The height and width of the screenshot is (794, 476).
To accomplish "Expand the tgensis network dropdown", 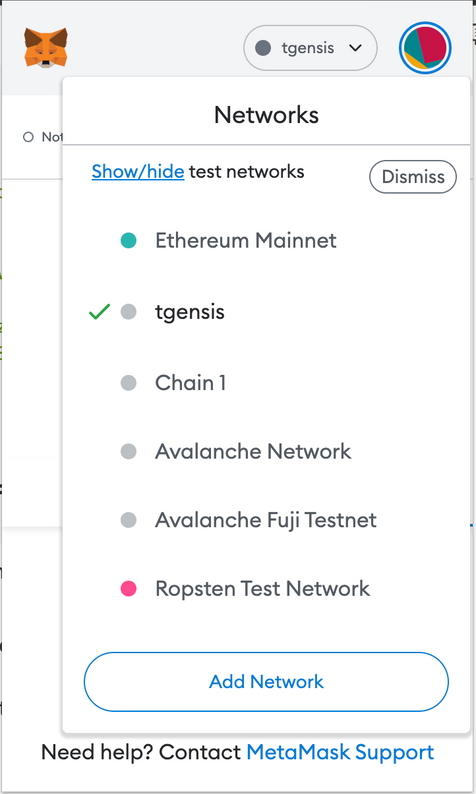I will tap(310, 48).
